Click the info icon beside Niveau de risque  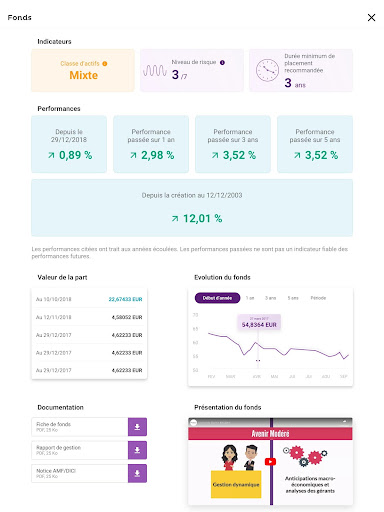pos(222,62)
